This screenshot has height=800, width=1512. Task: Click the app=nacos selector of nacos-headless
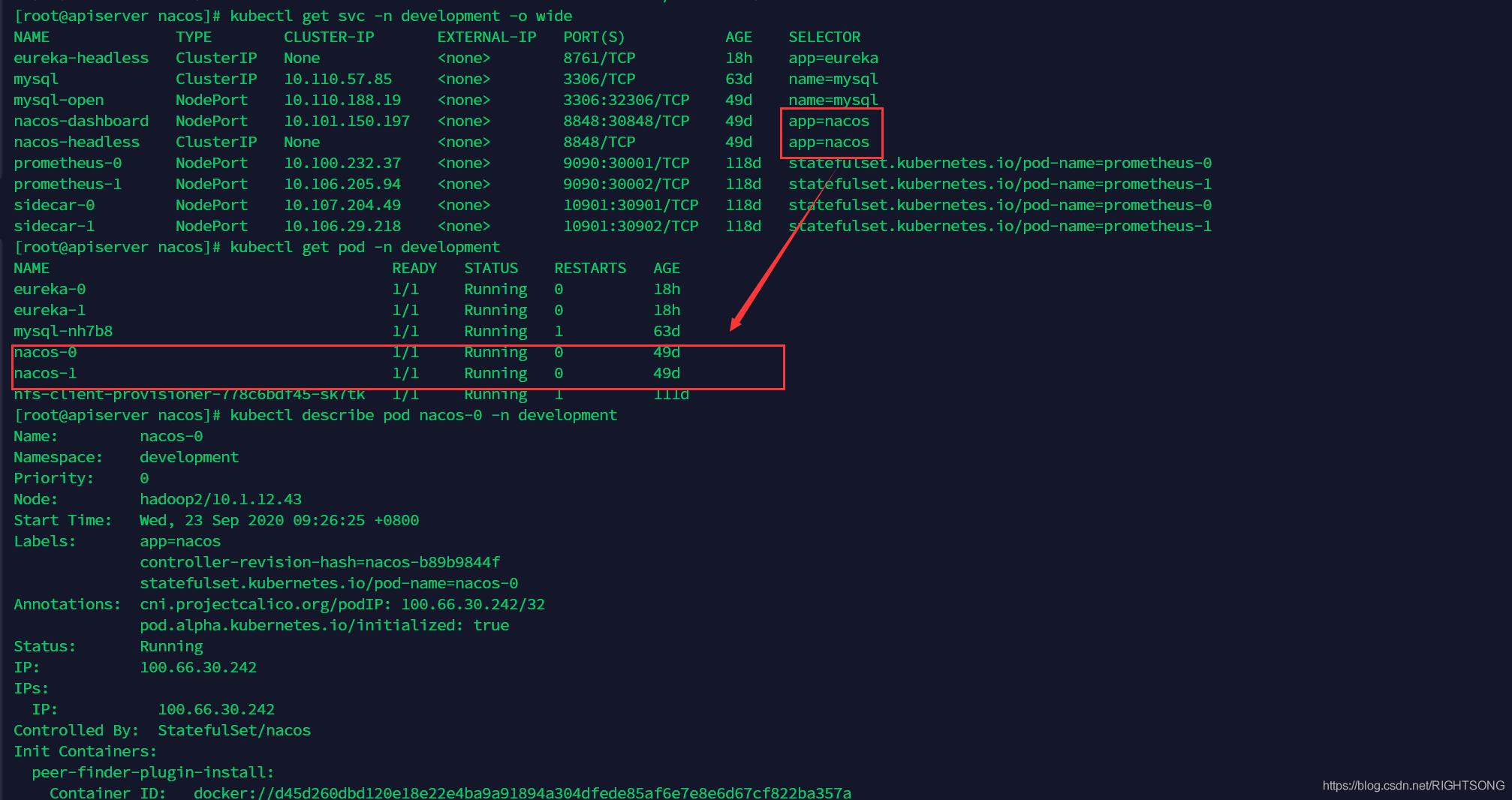[x=829, y=142]
